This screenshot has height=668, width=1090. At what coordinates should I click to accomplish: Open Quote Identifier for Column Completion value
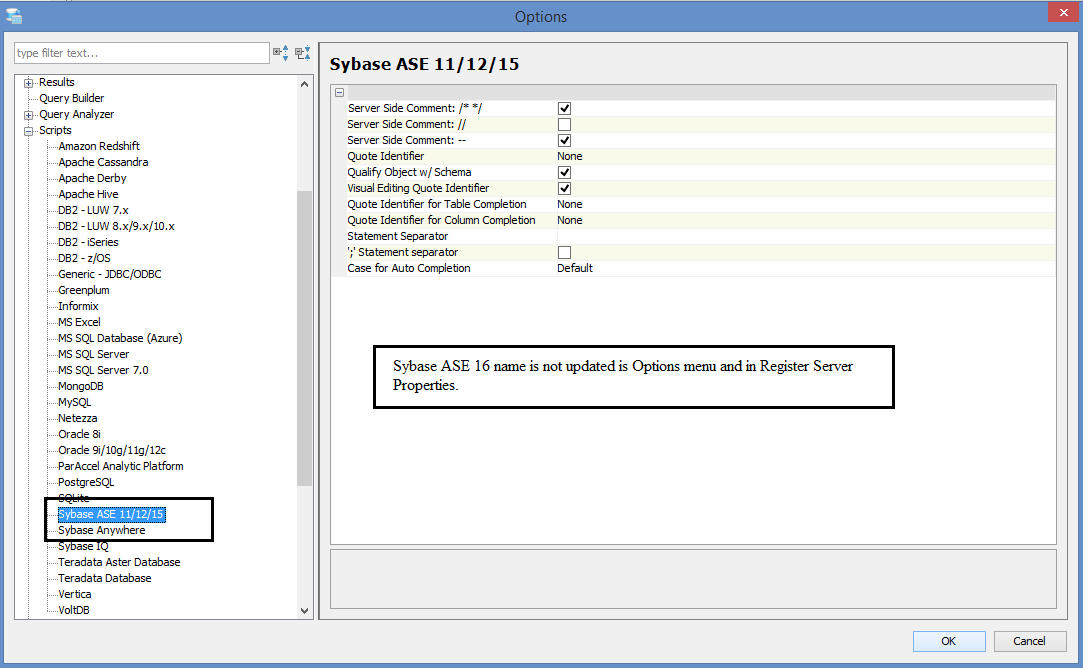(569, 220)
